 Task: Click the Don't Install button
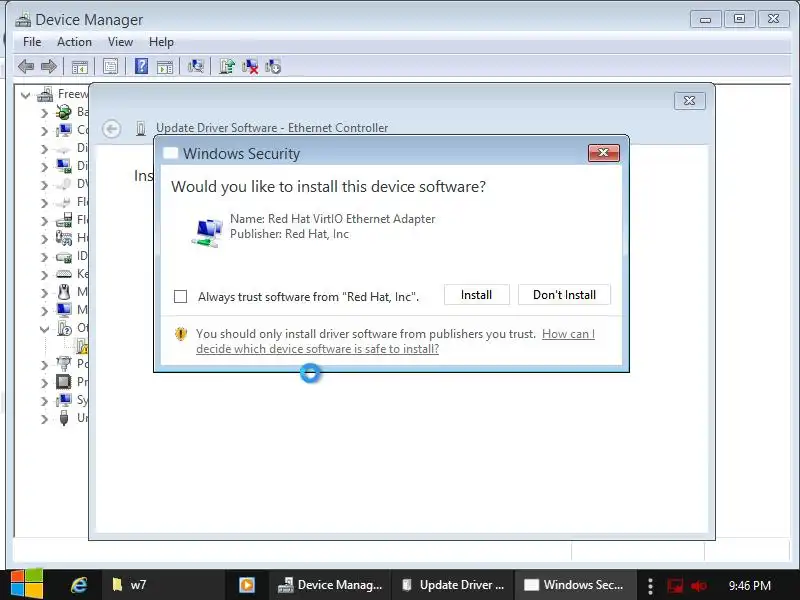pos(564,295)
